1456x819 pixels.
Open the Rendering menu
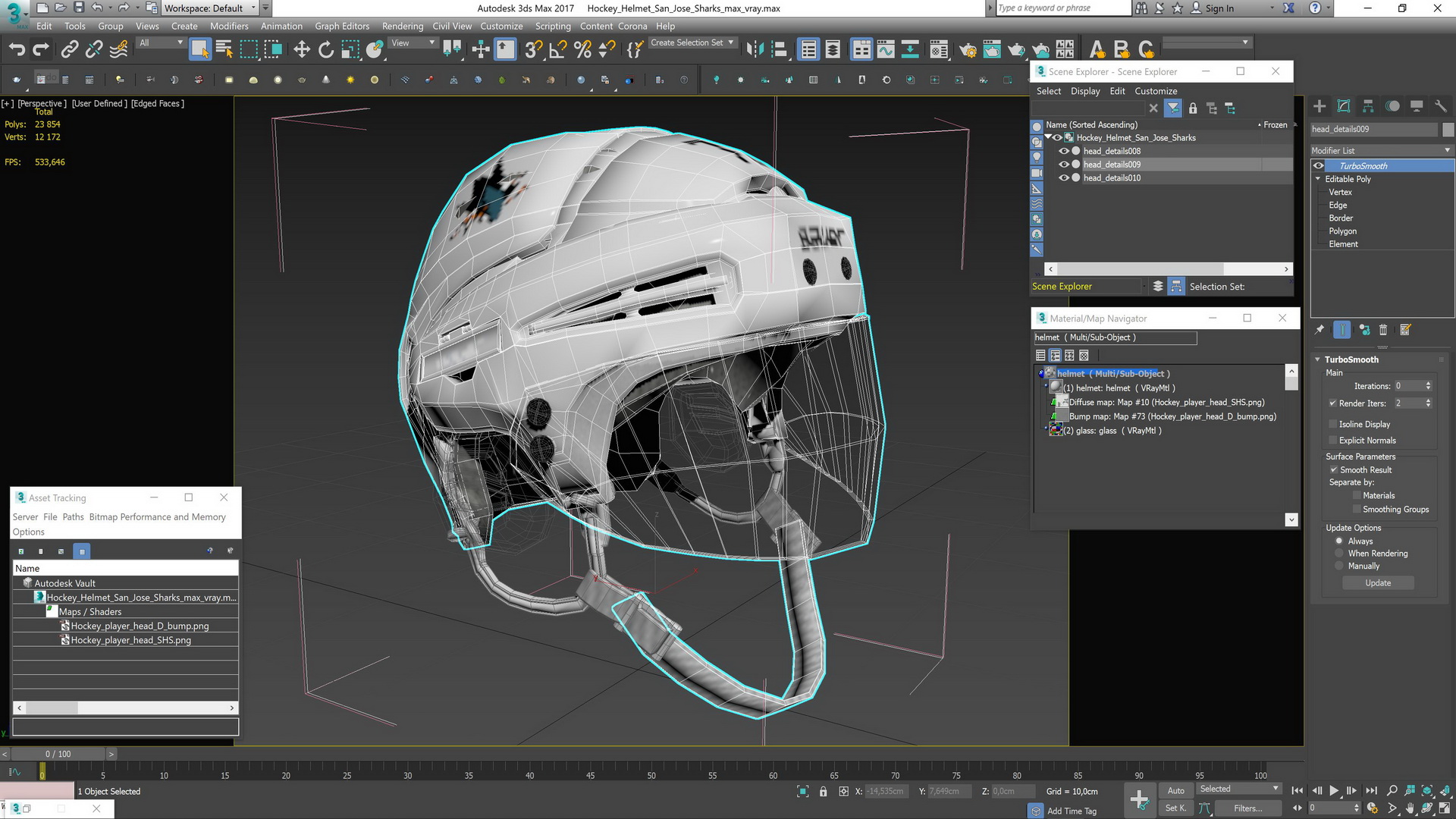tap(403, 26)
